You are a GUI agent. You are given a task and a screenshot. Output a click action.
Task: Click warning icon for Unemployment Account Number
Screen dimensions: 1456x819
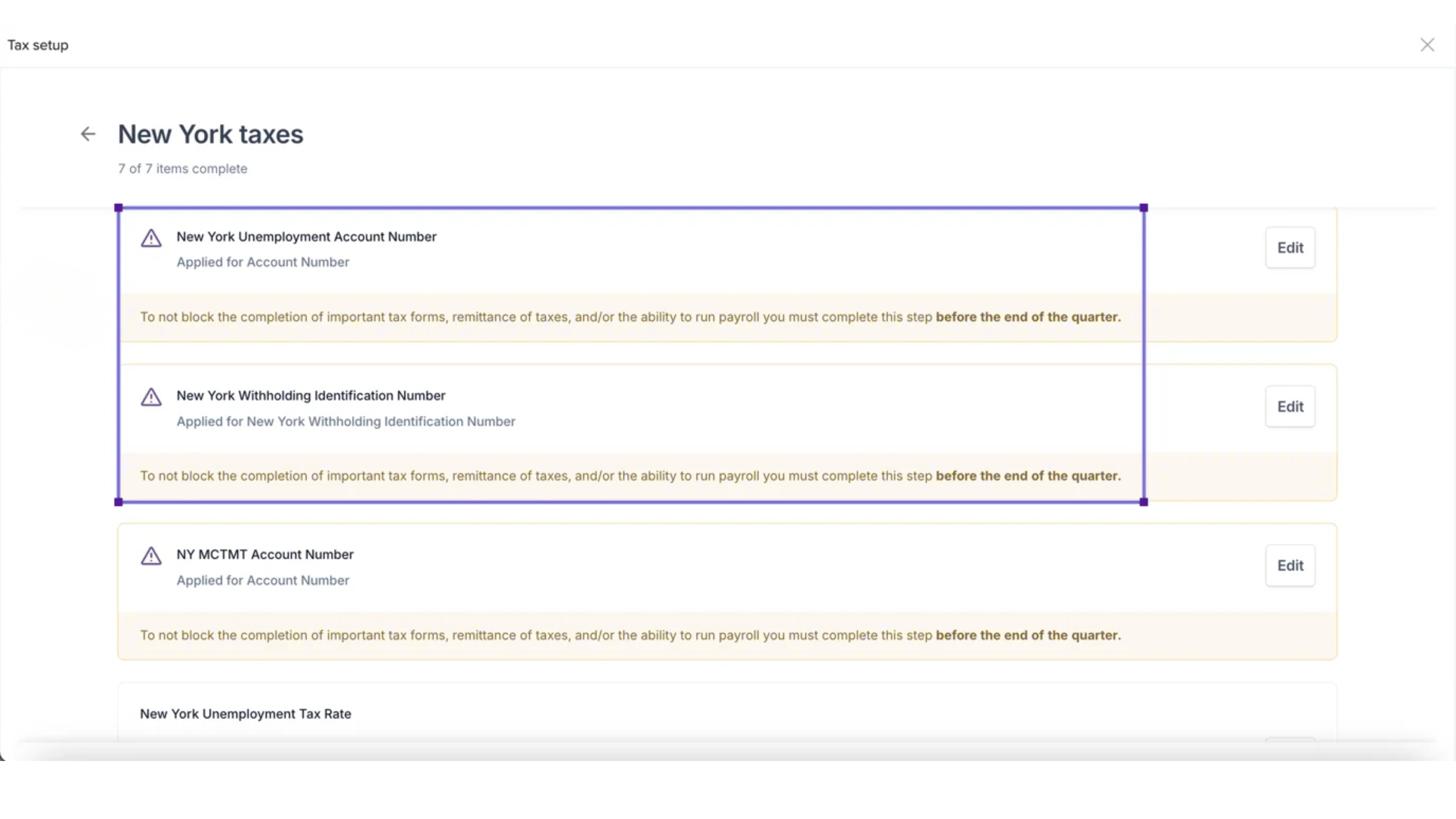(x=151, y=238)
